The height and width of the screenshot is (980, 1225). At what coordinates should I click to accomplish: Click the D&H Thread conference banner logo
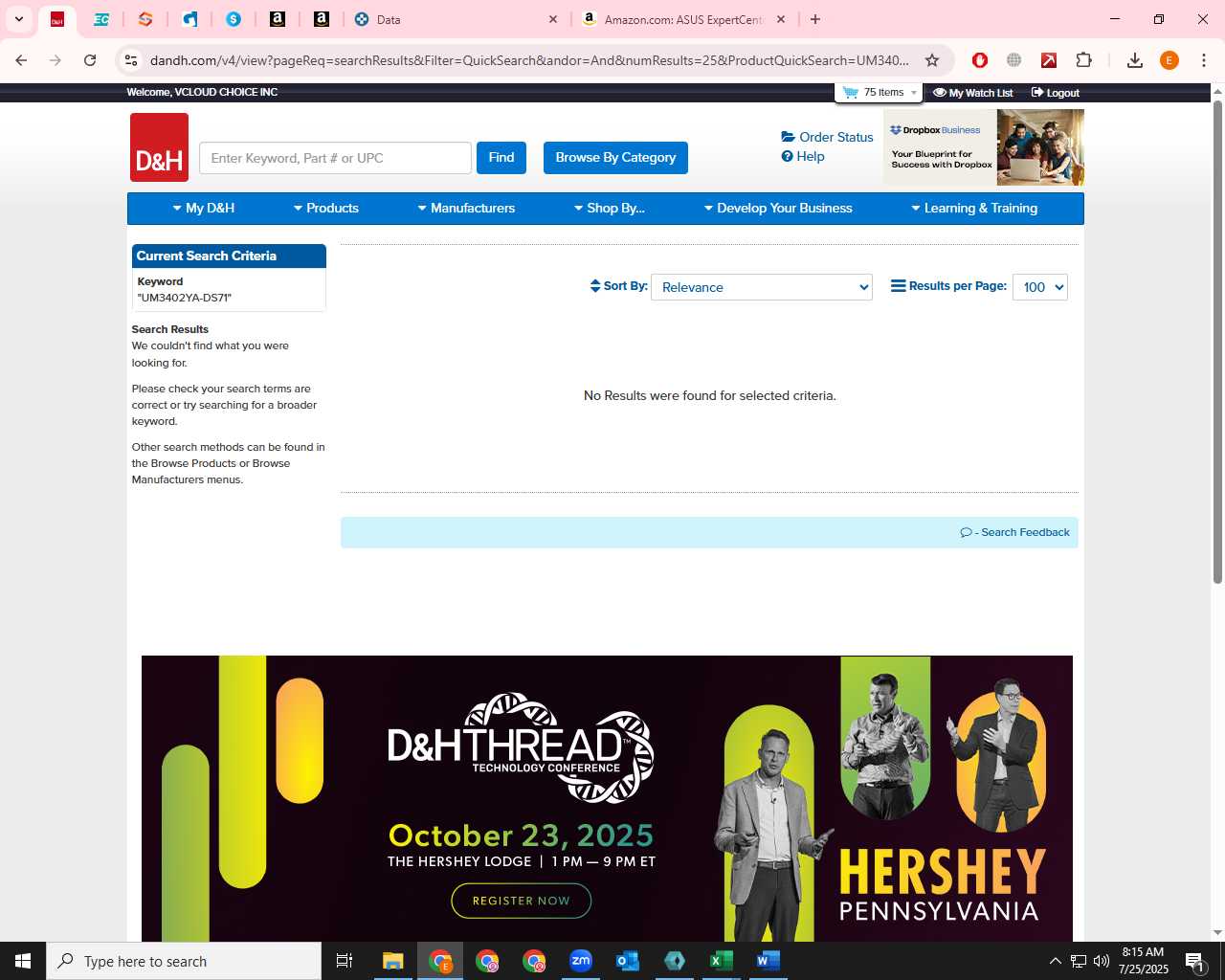pos(521,747)
